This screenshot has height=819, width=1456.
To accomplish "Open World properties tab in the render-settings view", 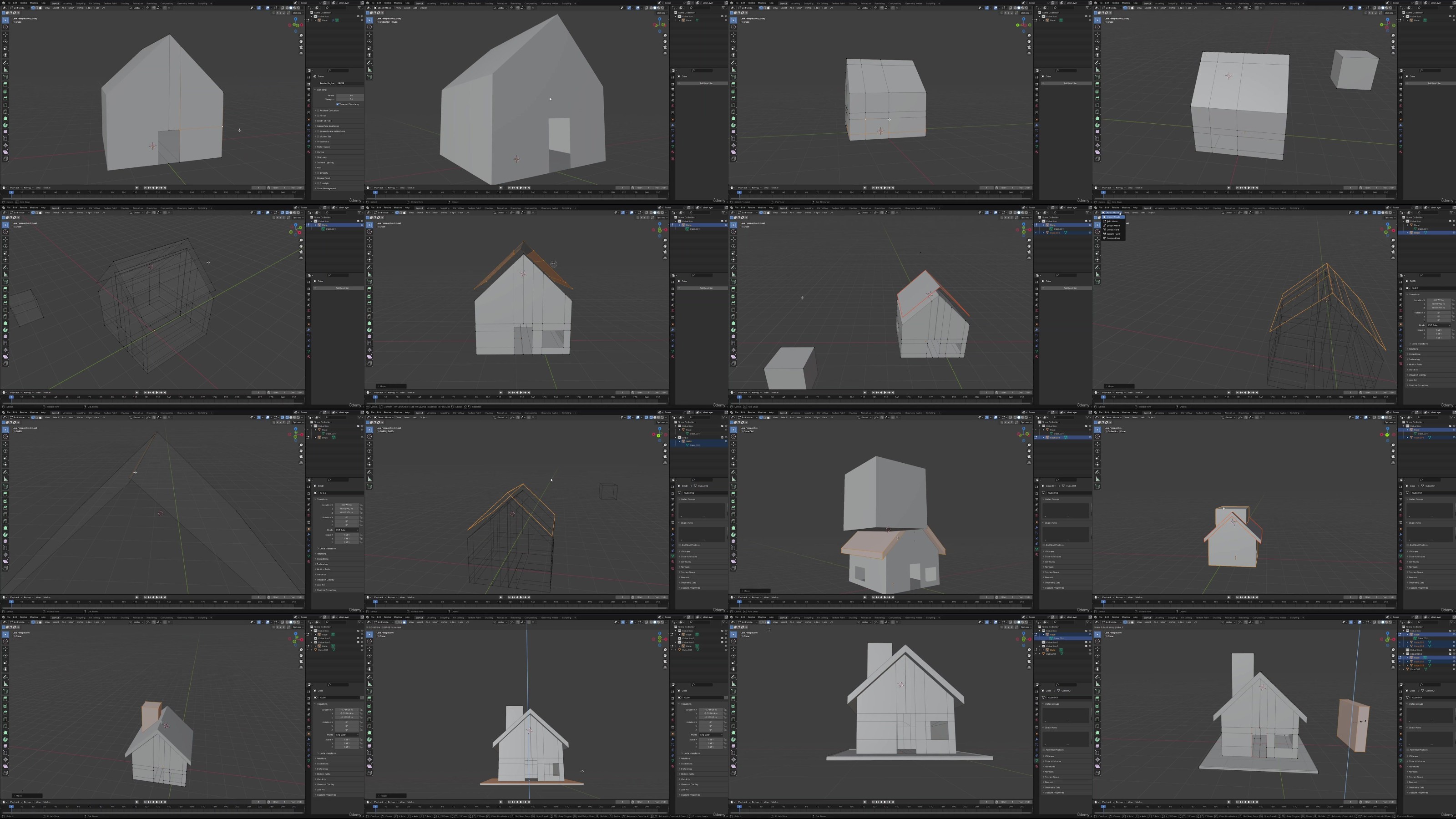I will tap(309, 106).
